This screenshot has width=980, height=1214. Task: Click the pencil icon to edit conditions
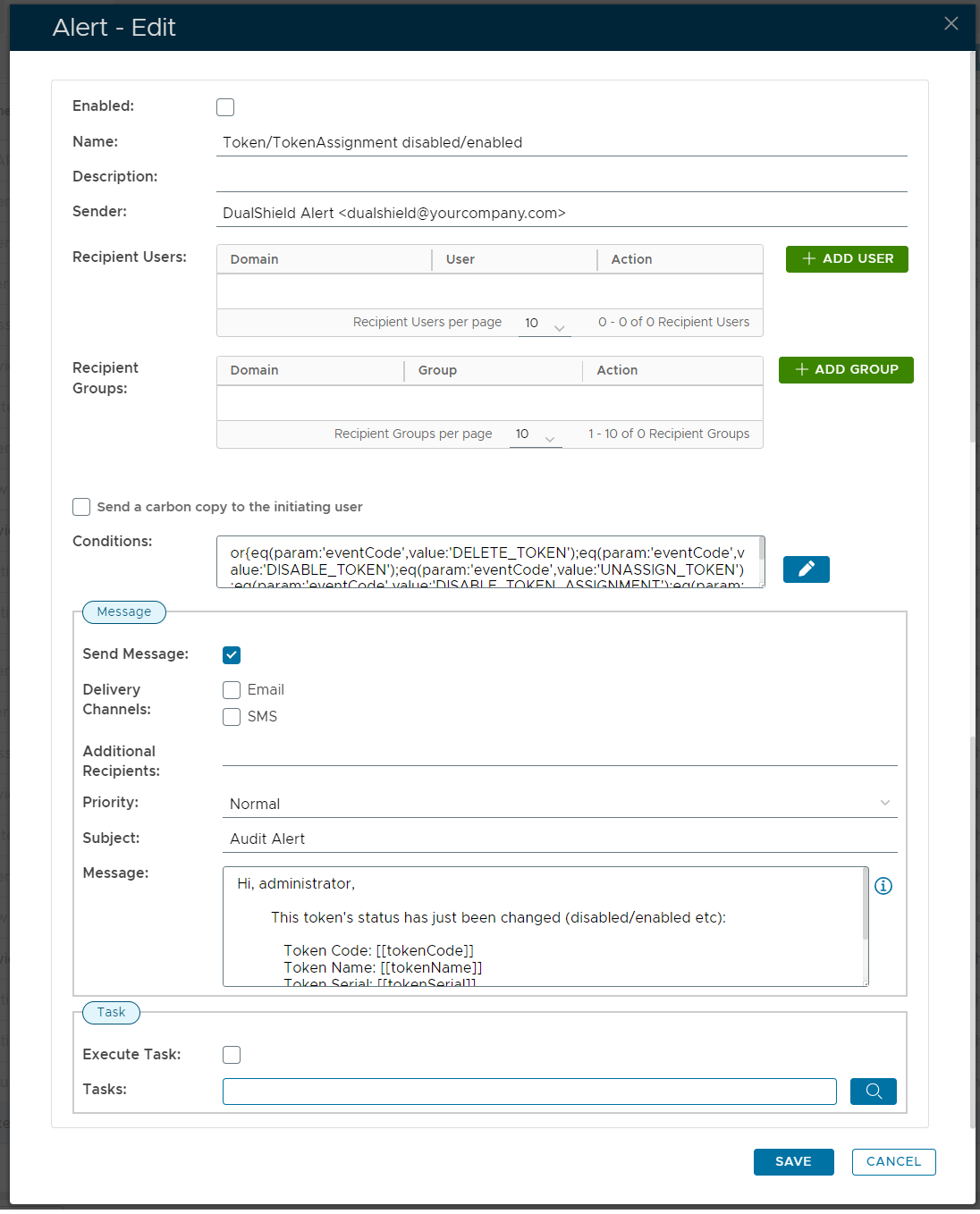tap(806, 569)
